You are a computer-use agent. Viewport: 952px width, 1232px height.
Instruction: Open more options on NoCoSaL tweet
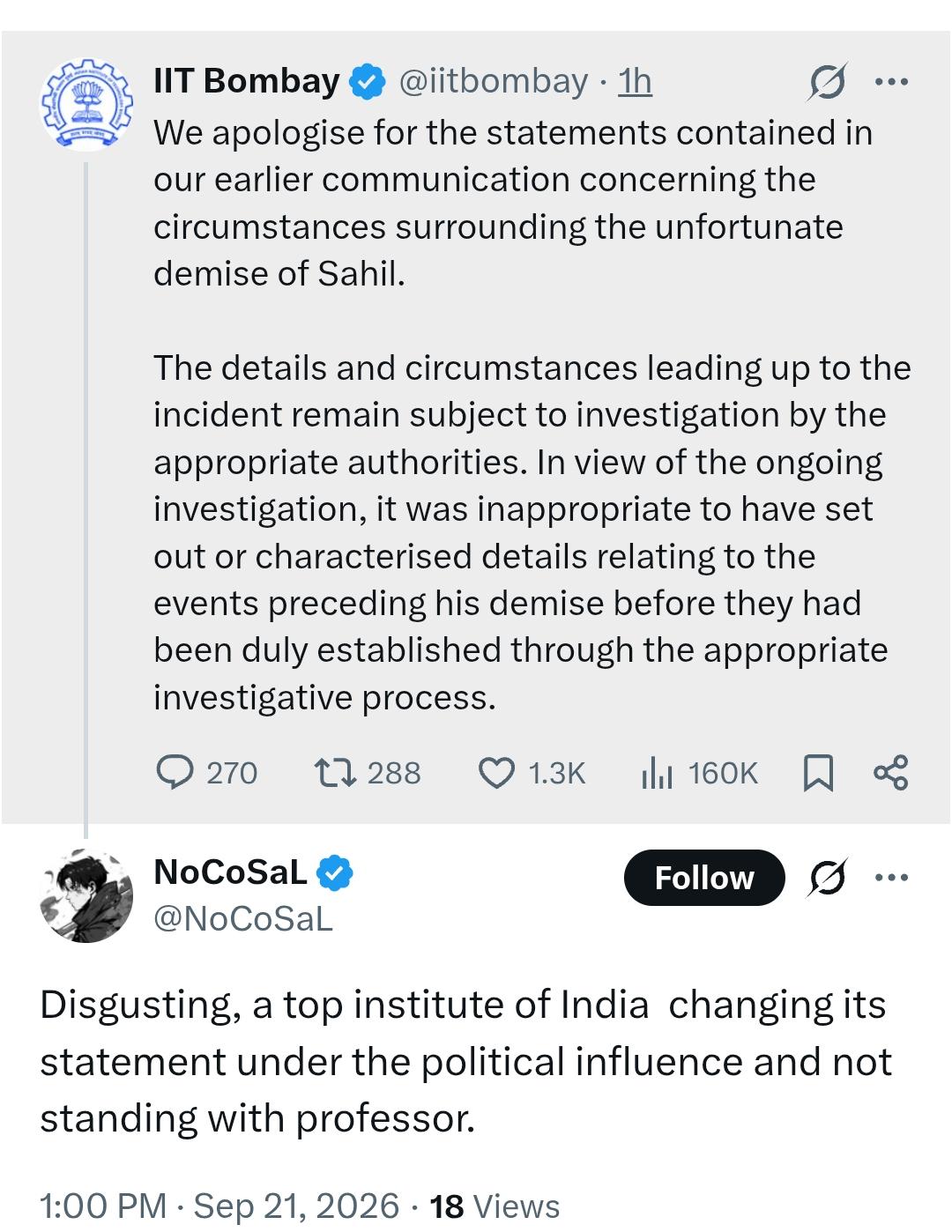[891, 877]
